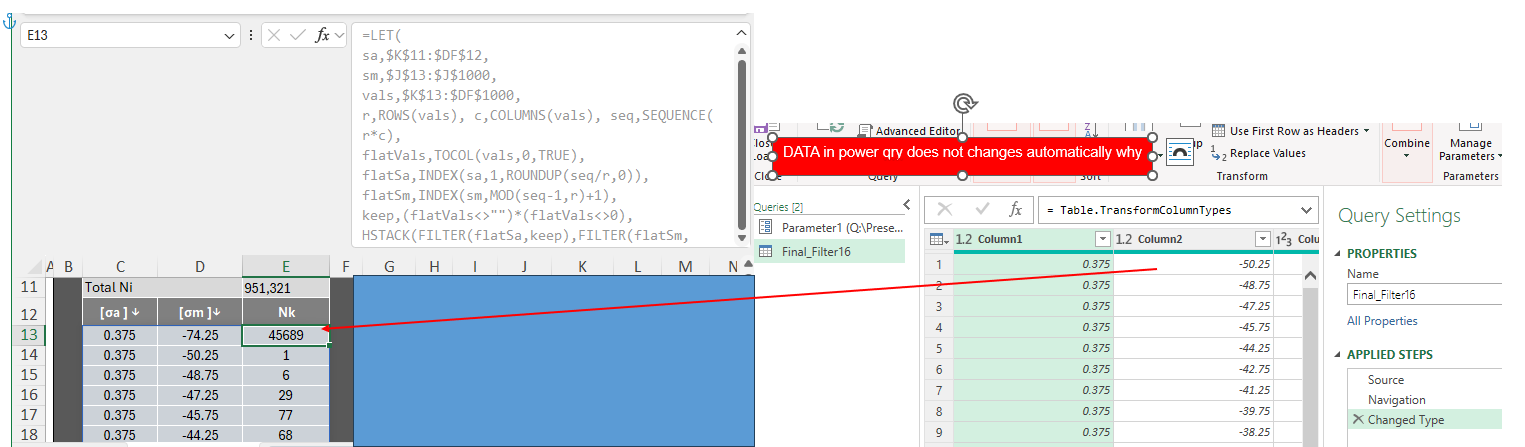The image size is (1525, 447).
Task: Click the -74.25 cell in Excel
Action: pos(200,335)
